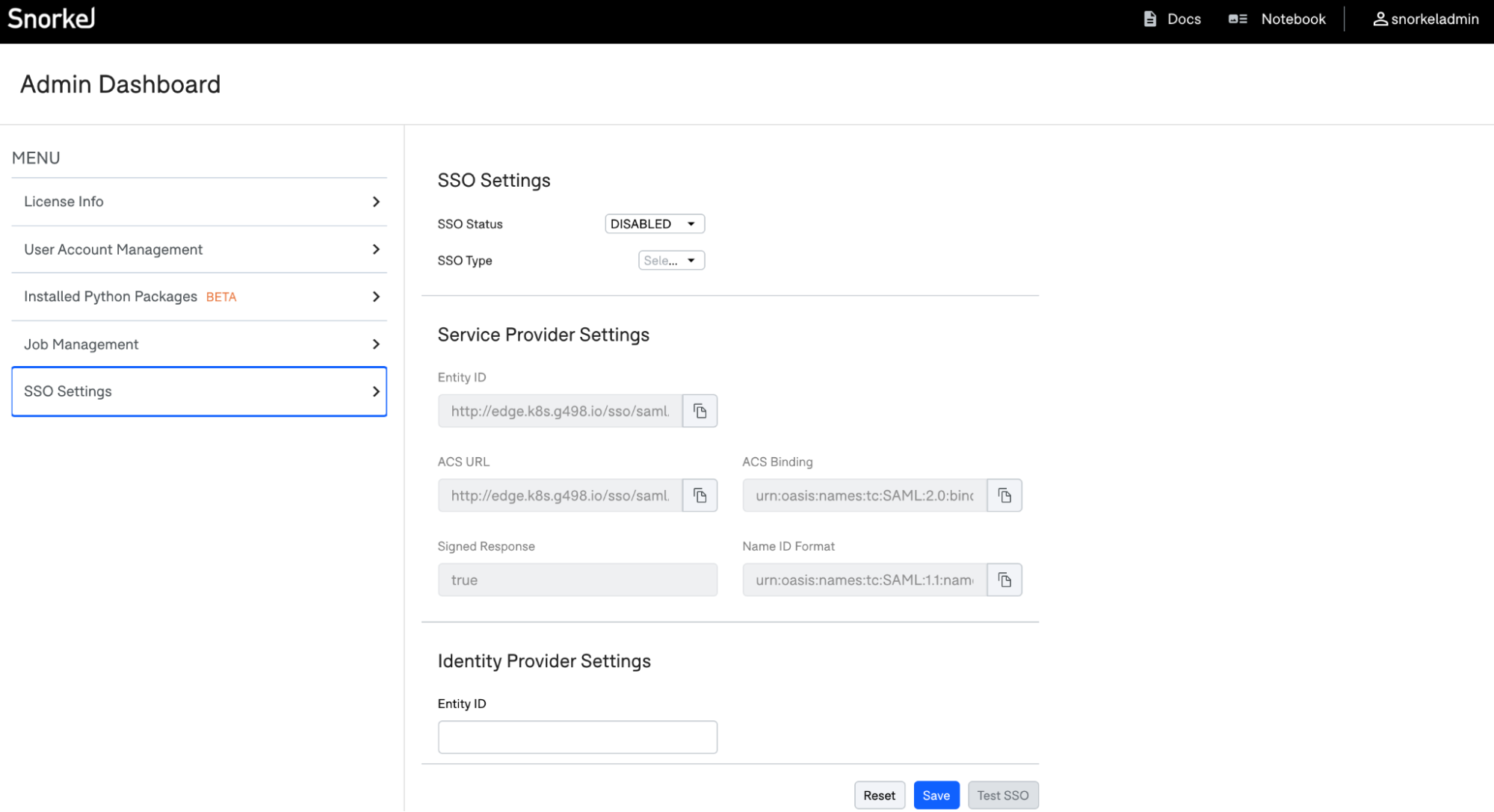Screen dimensions: 1494x812
Task: Navigate to the SSO Settings menu item
Action: tap(199, 391)
